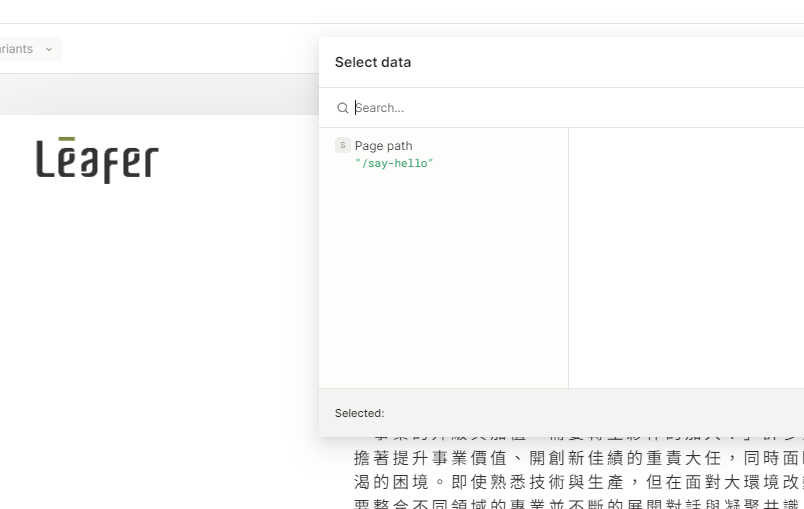This screenshot has width=804, height=509.
Task: Click the Leafer logo on the canvas
Action: coord(97,160)
